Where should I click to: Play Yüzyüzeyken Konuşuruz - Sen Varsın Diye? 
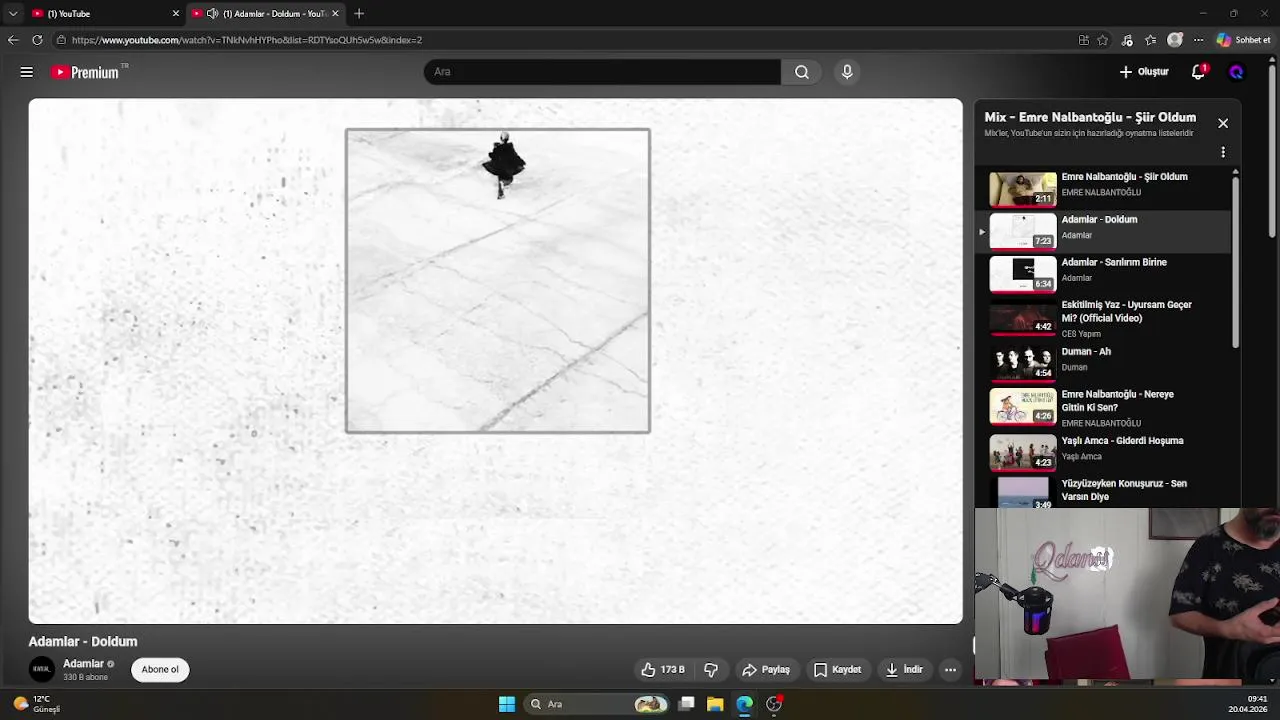1105,491
